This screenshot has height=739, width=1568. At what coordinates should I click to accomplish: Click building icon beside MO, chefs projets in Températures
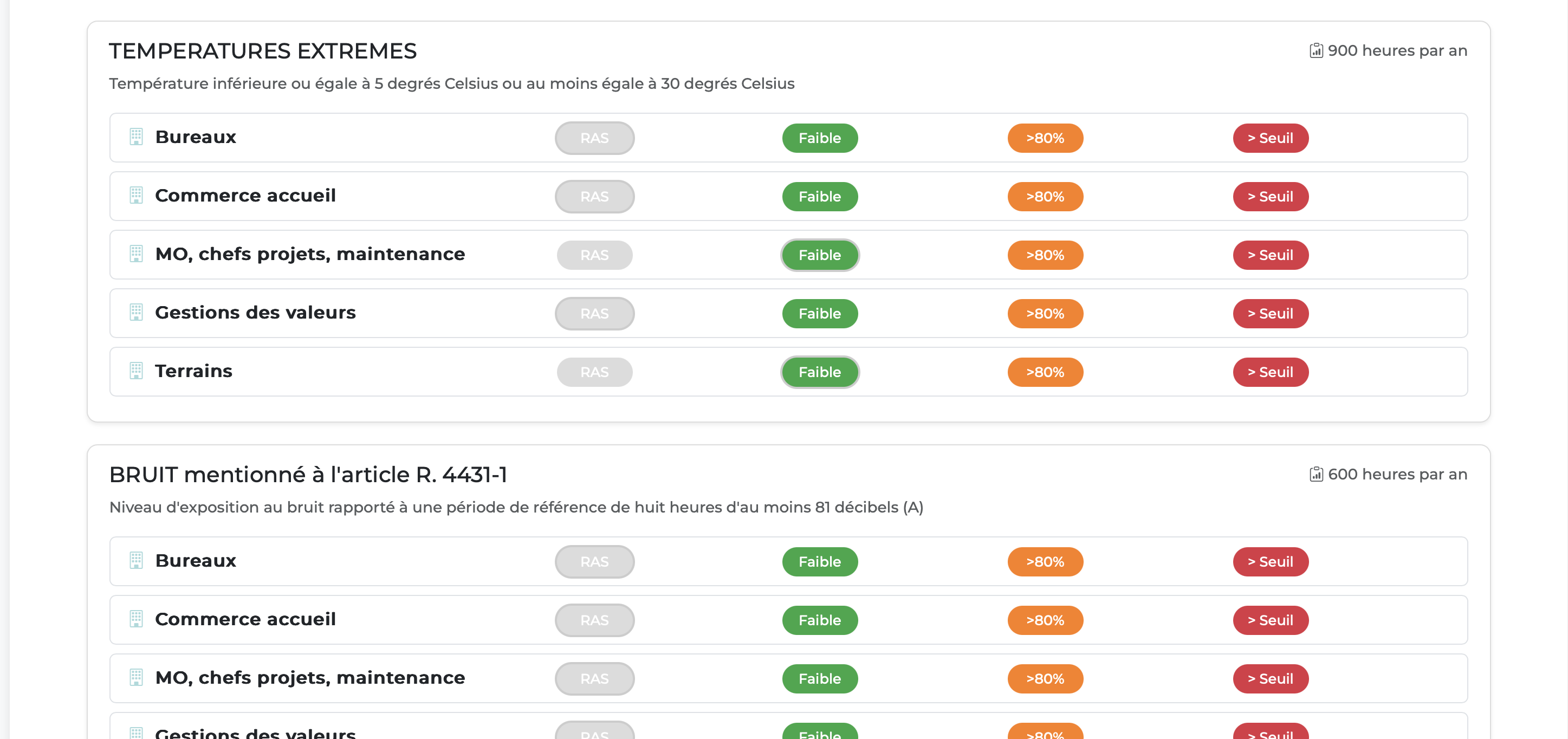137,254
